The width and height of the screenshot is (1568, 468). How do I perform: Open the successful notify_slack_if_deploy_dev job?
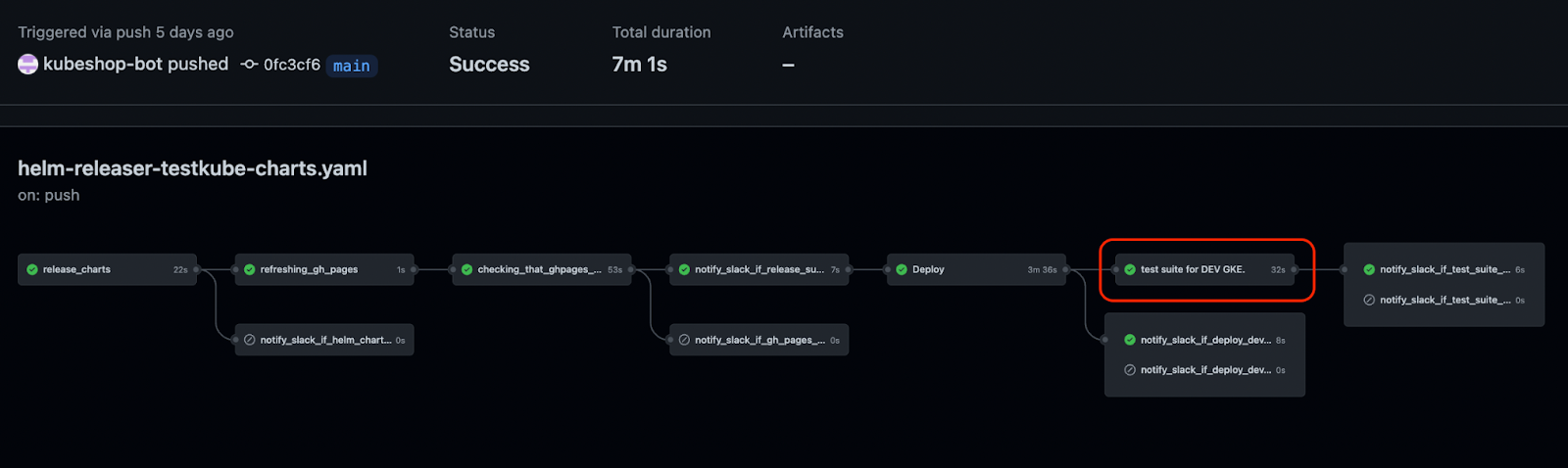1205,340
